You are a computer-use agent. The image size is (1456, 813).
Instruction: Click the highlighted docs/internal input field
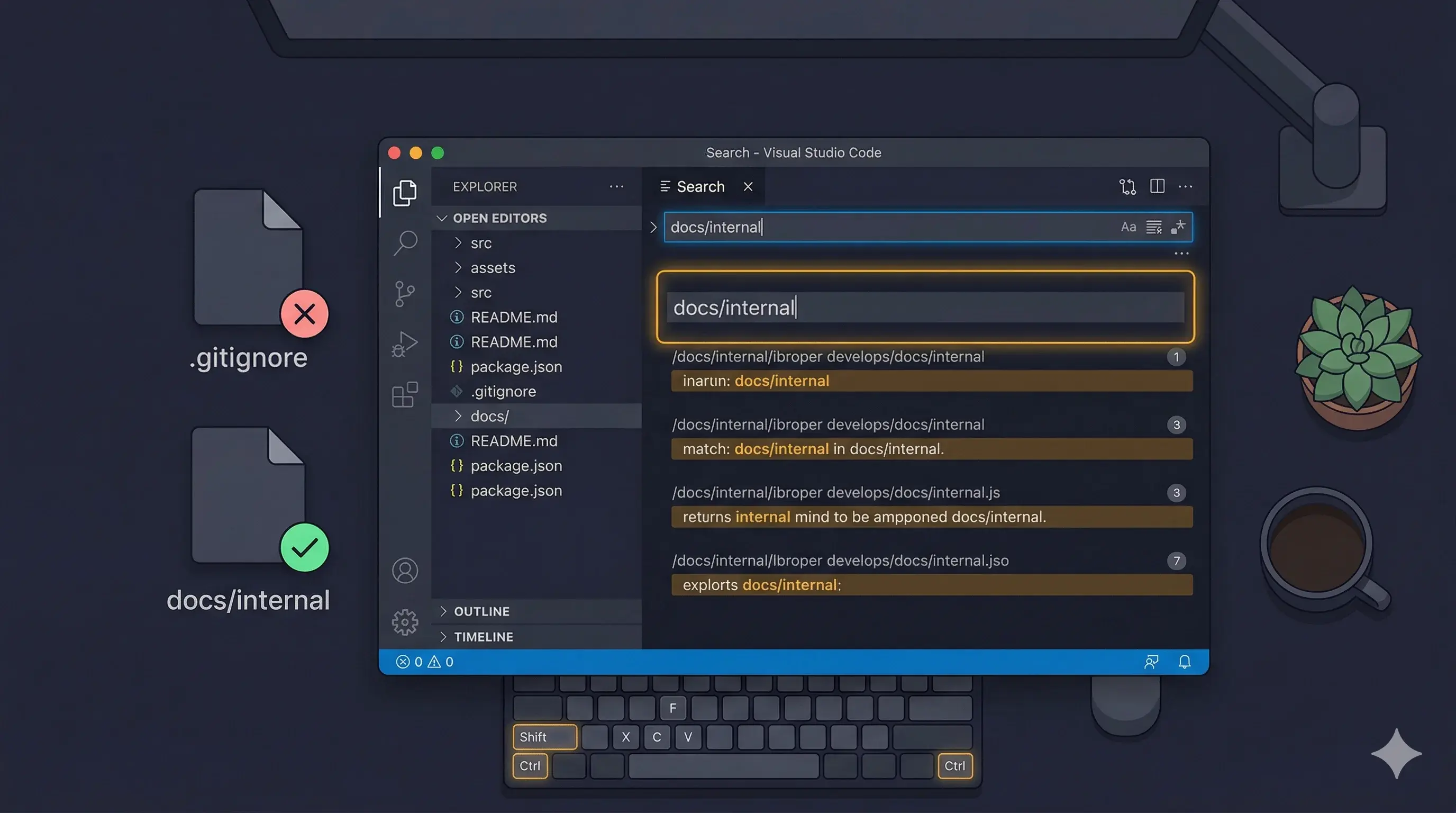point(925,308)
